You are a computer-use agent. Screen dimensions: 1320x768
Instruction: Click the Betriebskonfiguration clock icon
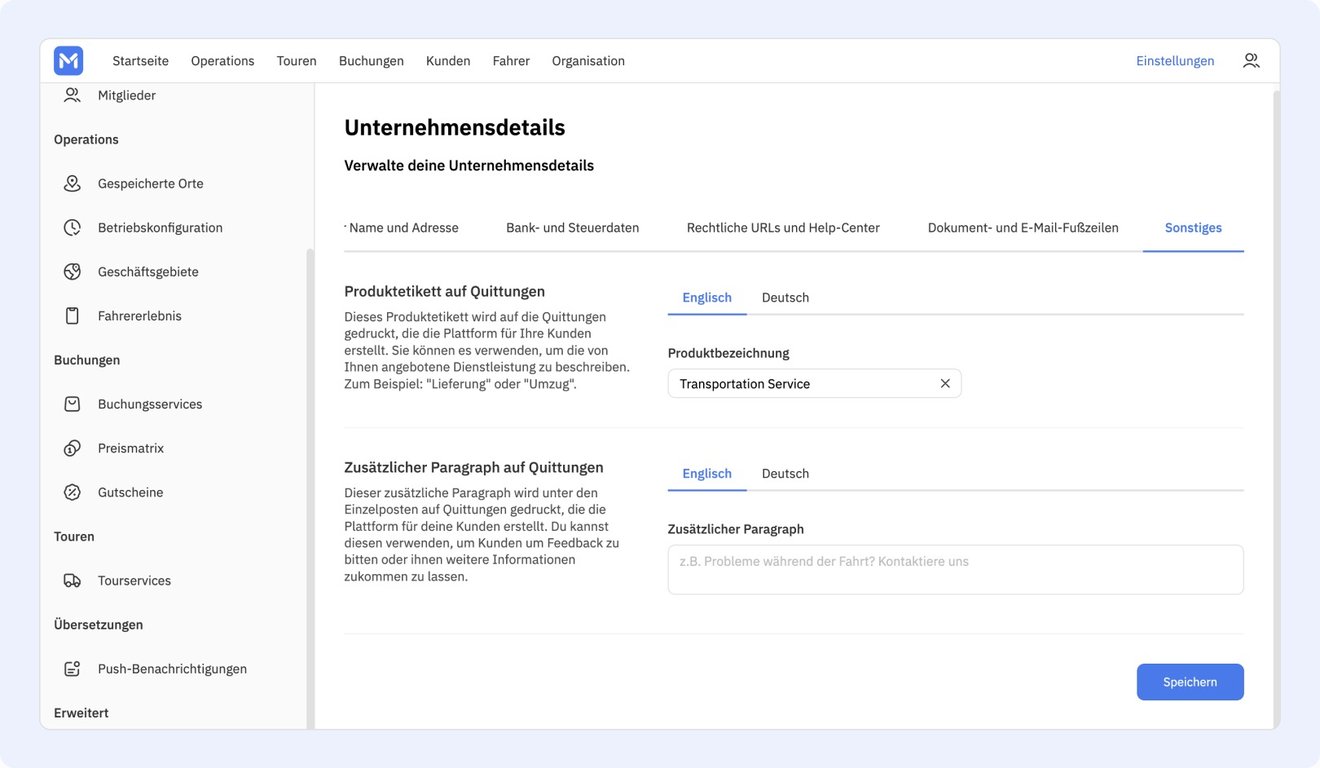(x=72, y=228)
